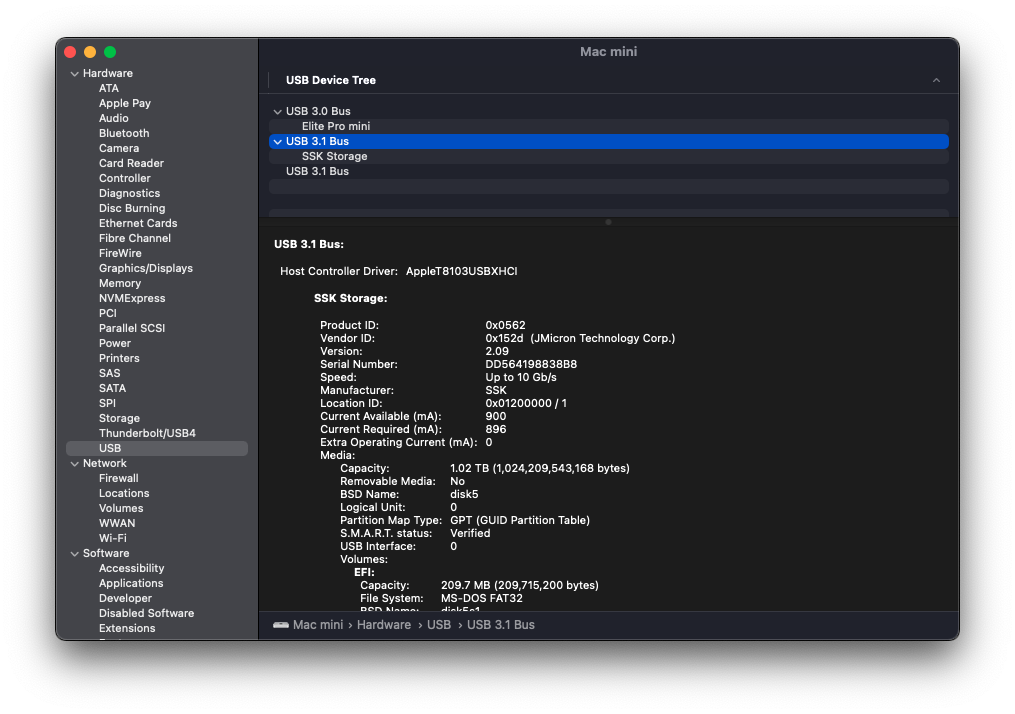The image size is (1015, 714).
Task: Click the pane splitter handle dot
Action: click(608, 223)
